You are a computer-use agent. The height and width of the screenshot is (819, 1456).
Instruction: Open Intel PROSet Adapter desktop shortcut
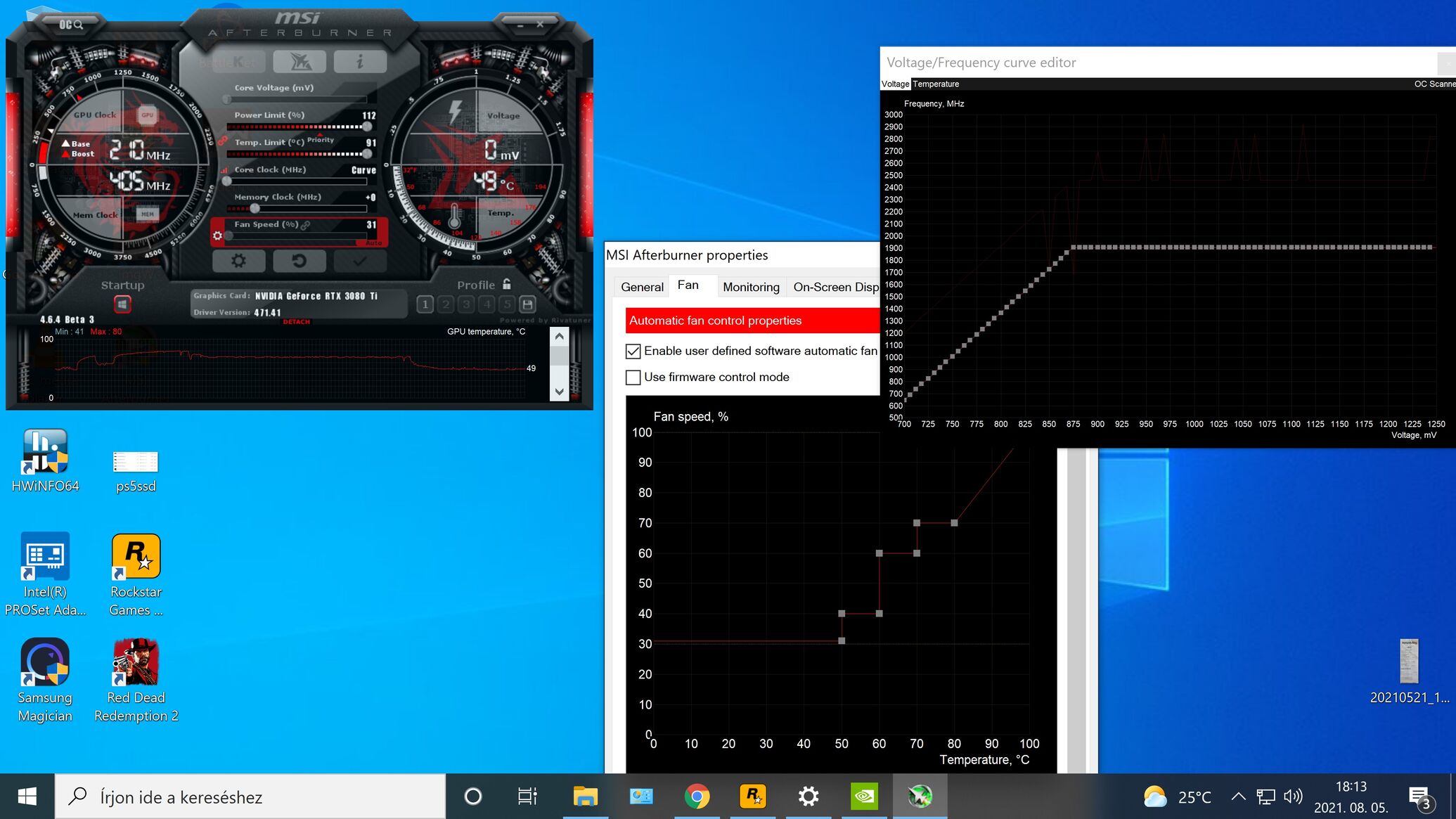coord(45,575)
